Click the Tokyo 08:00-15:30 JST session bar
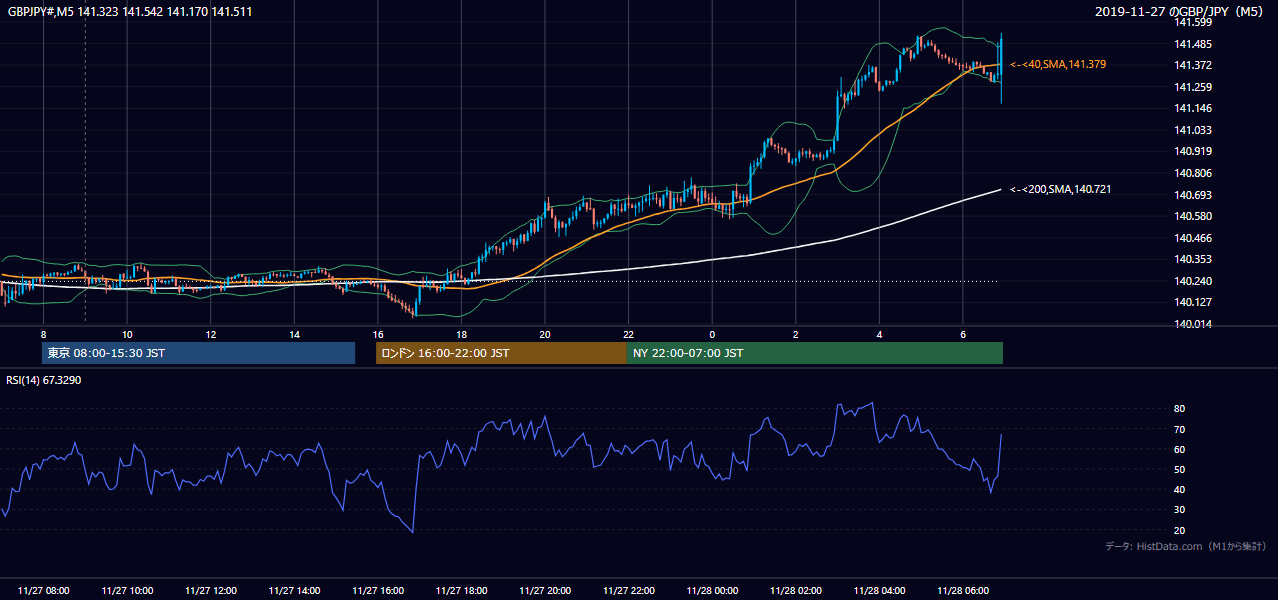 pos(198,353)
